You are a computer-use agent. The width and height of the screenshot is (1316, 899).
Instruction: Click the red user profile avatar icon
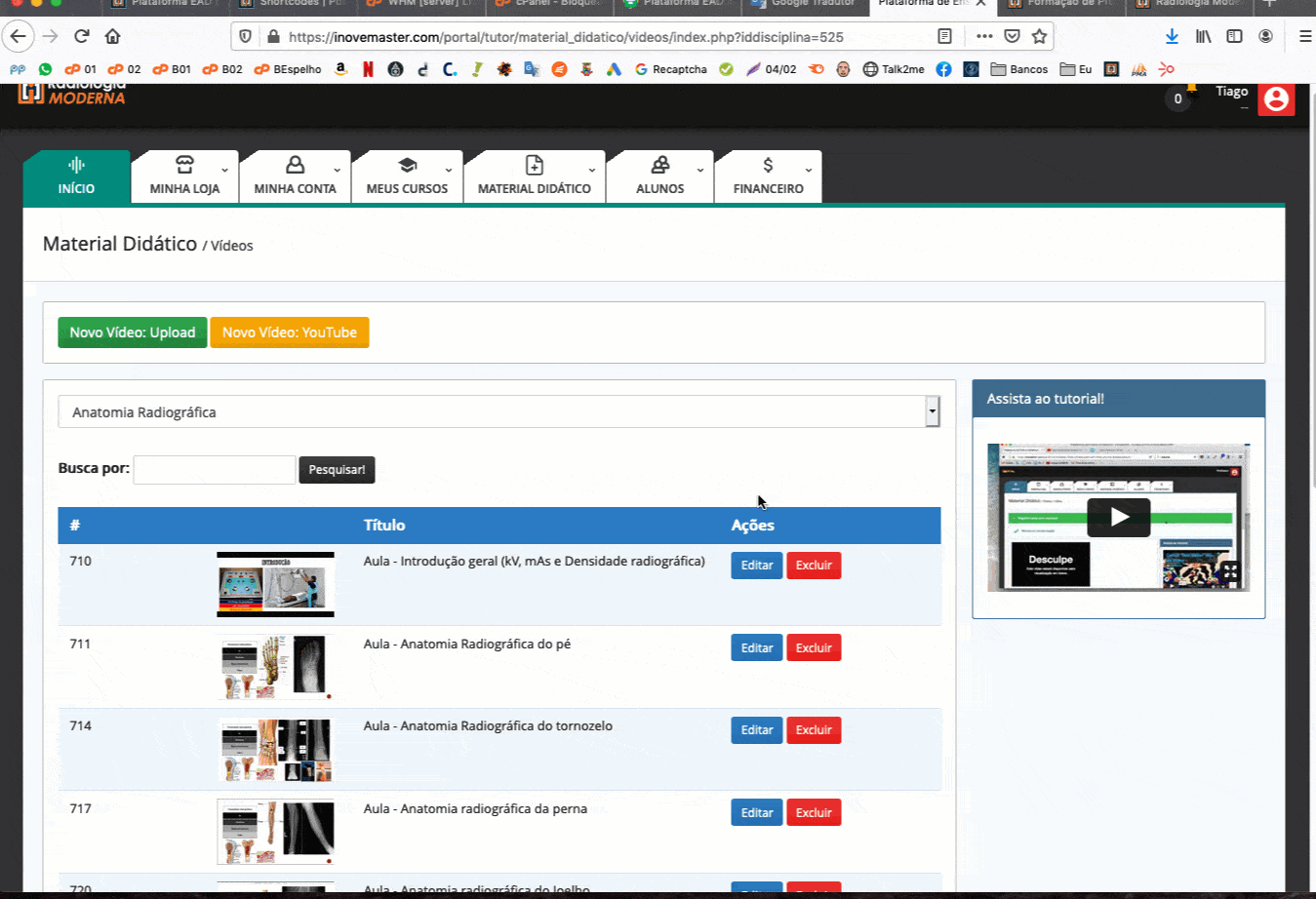tap(1276, 99)
